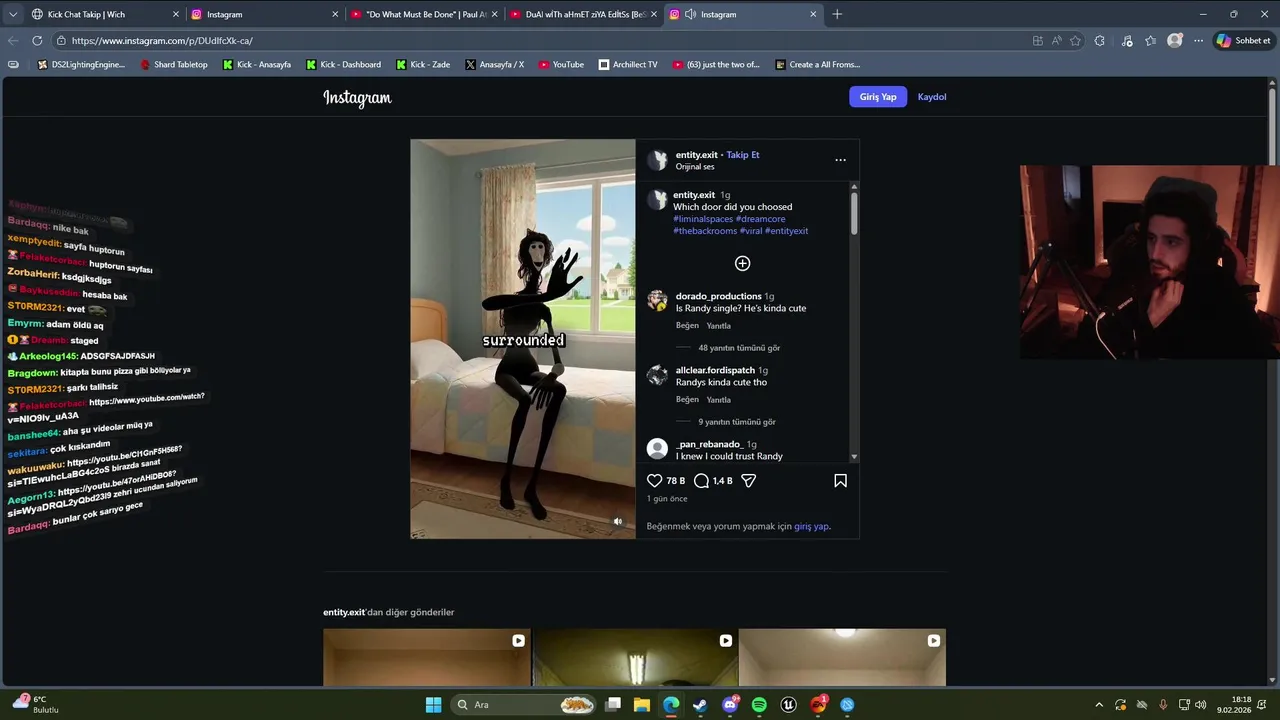Image resolution: width=1280 pixels, height=720 pixels.
Task: Open Spotify from the taskbar
Action: tap(759, 705)
